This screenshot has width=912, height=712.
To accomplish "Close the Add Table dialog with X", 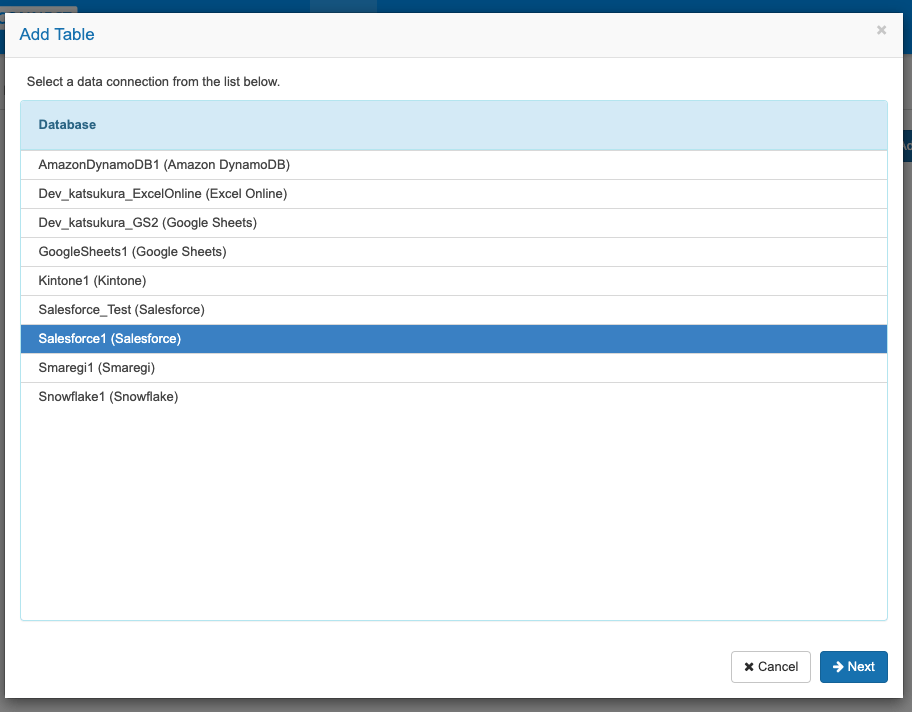I will tap(881, 30).
